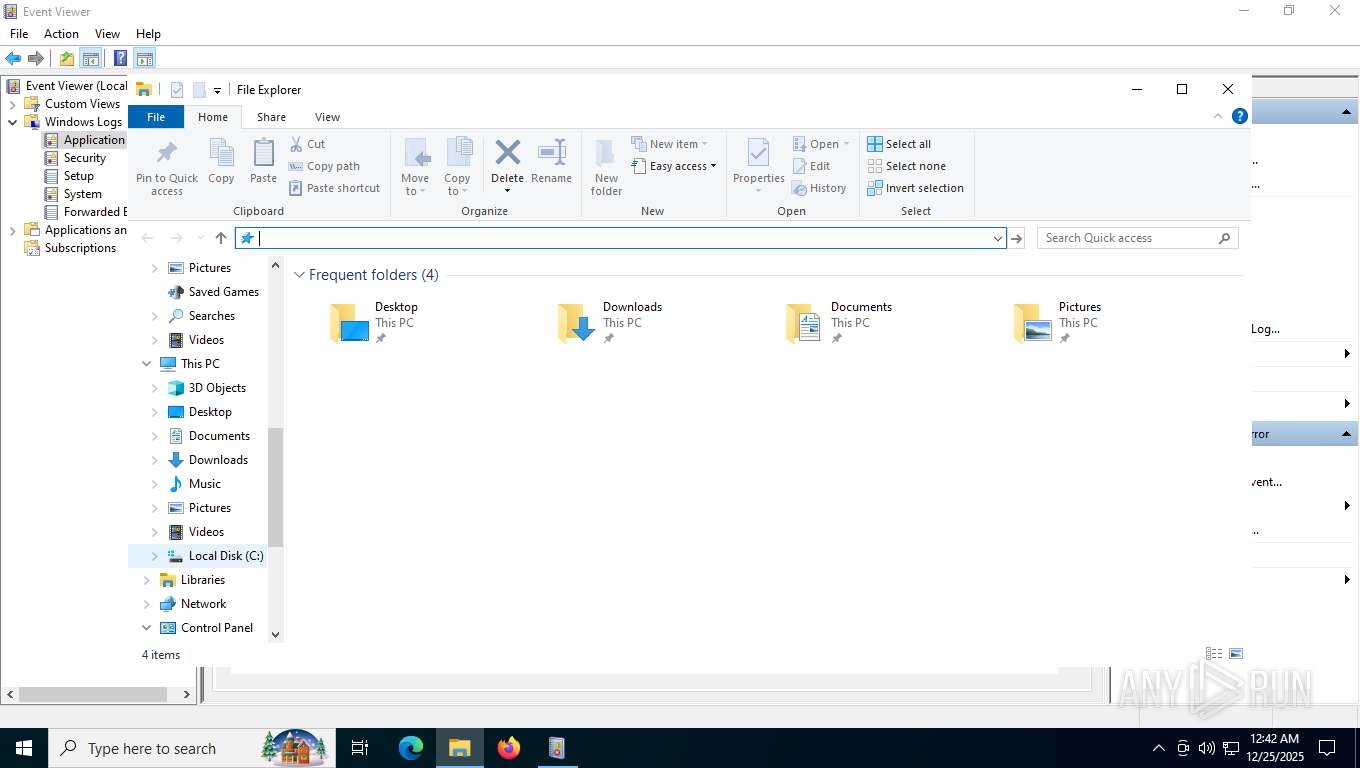Switch to the View ribbon tab

(327, 117)
